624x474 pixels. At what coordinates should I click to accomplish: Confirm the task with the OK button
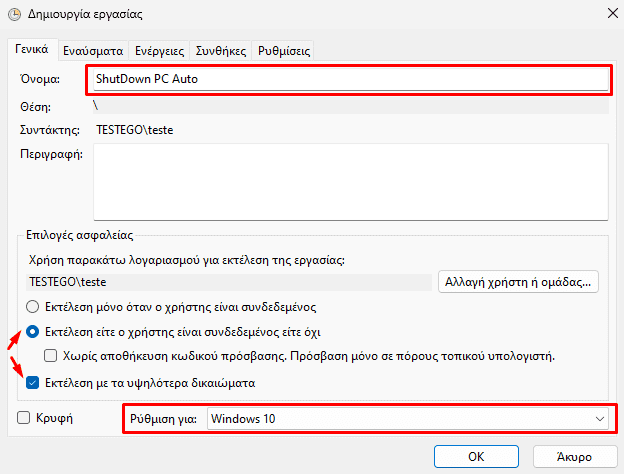tap(476, 456)
